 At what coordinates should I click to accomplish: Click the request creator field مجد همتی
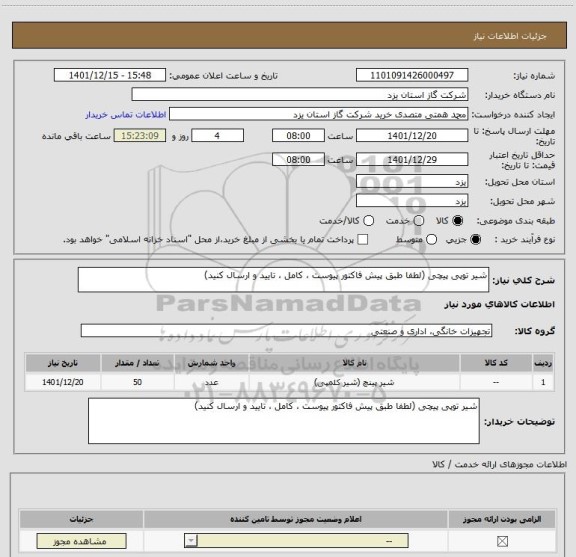[x=318, y=114]
